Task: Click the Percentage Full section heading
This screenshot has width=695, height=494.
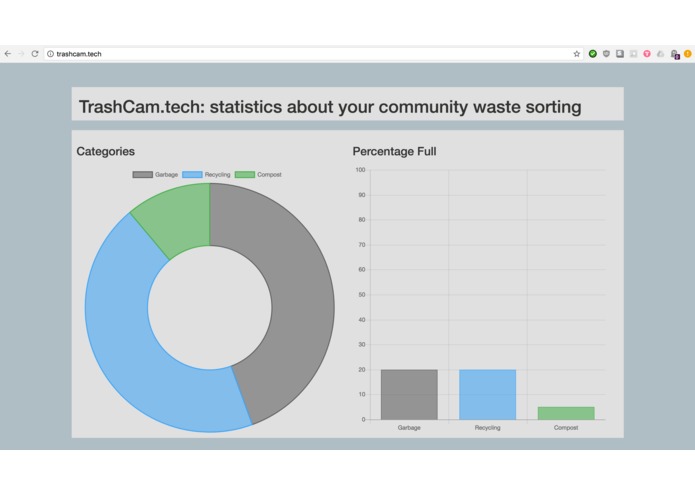Action: point(394,152)
